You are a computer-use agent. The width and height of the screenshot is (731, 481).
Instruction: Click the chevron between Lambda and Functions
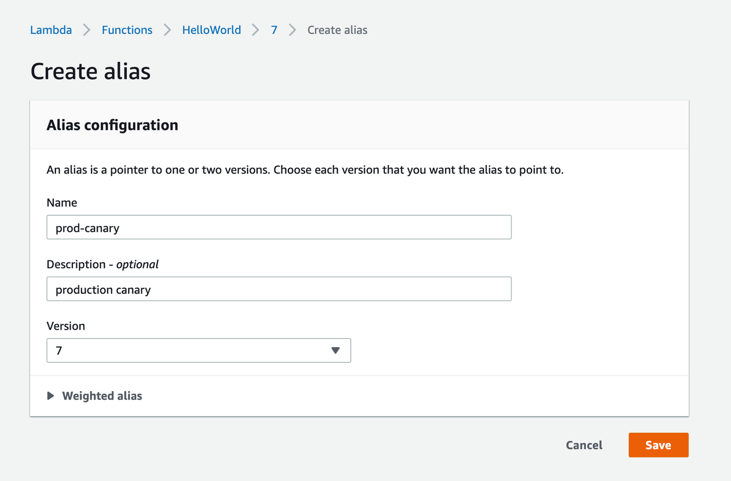click(87, 30)
